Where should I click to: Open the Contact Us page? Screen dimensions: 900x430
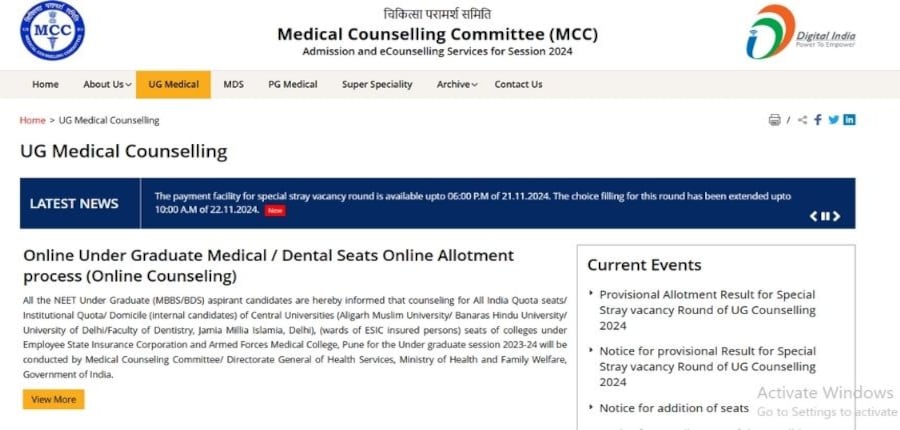(x=518, y=85)
